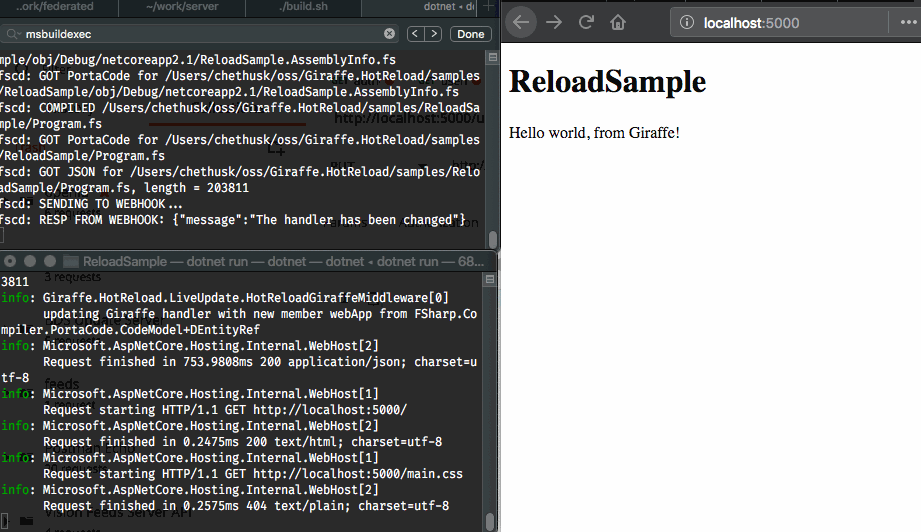
Task: Select the dotnet terminal tab
Action: tap(420, 7)
